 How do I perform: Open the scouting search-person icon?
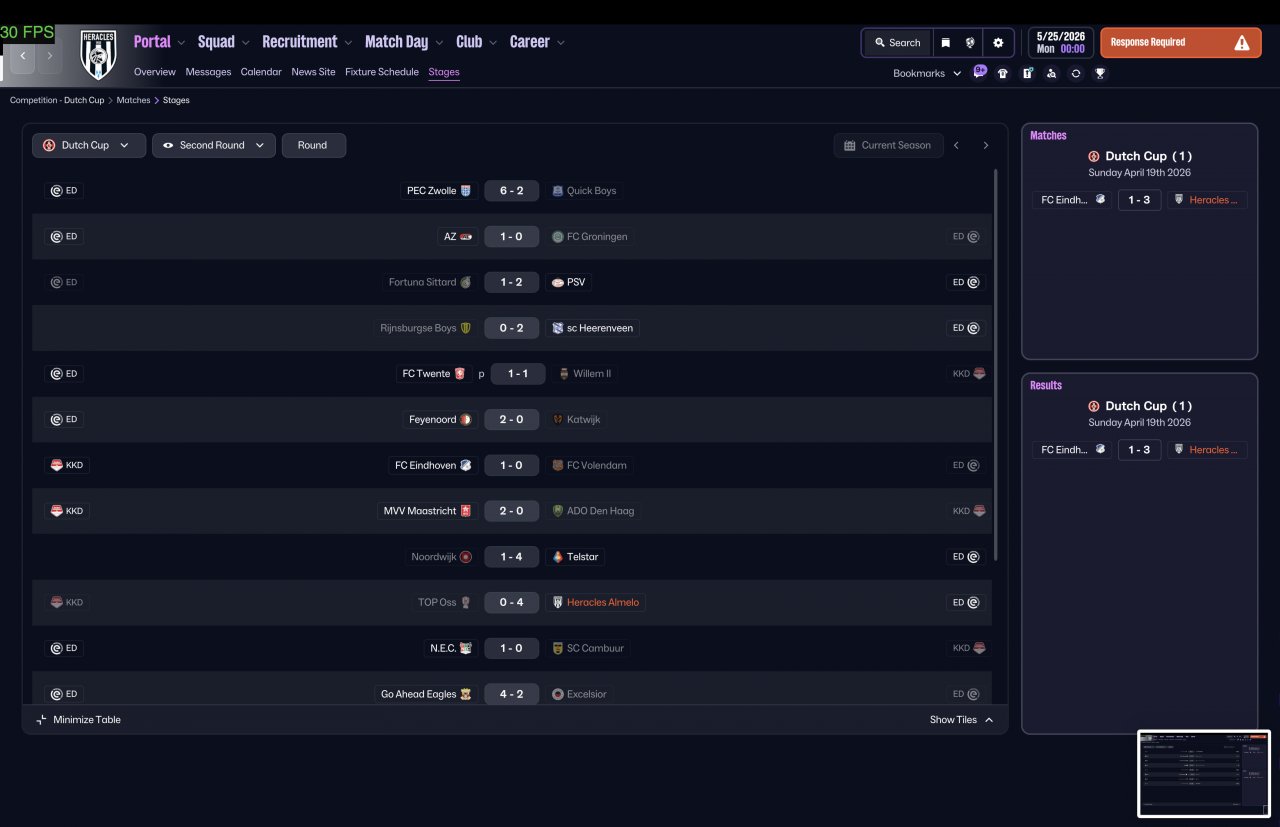tap(1051, 73)
